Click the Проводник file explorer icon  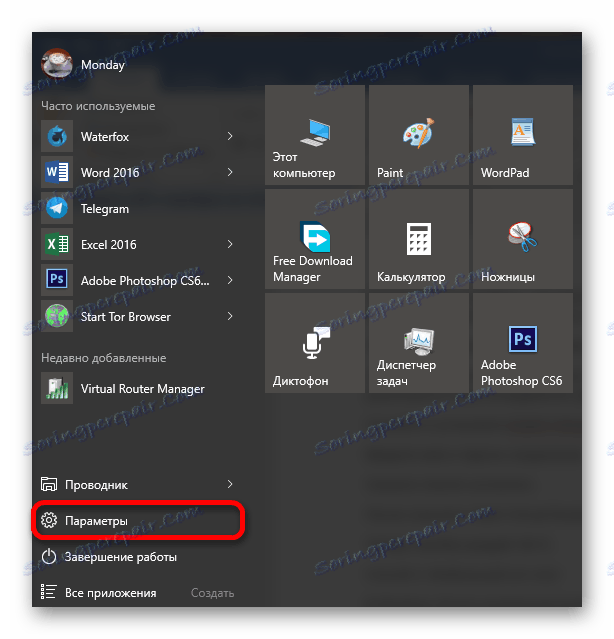(x=49, y=484)
